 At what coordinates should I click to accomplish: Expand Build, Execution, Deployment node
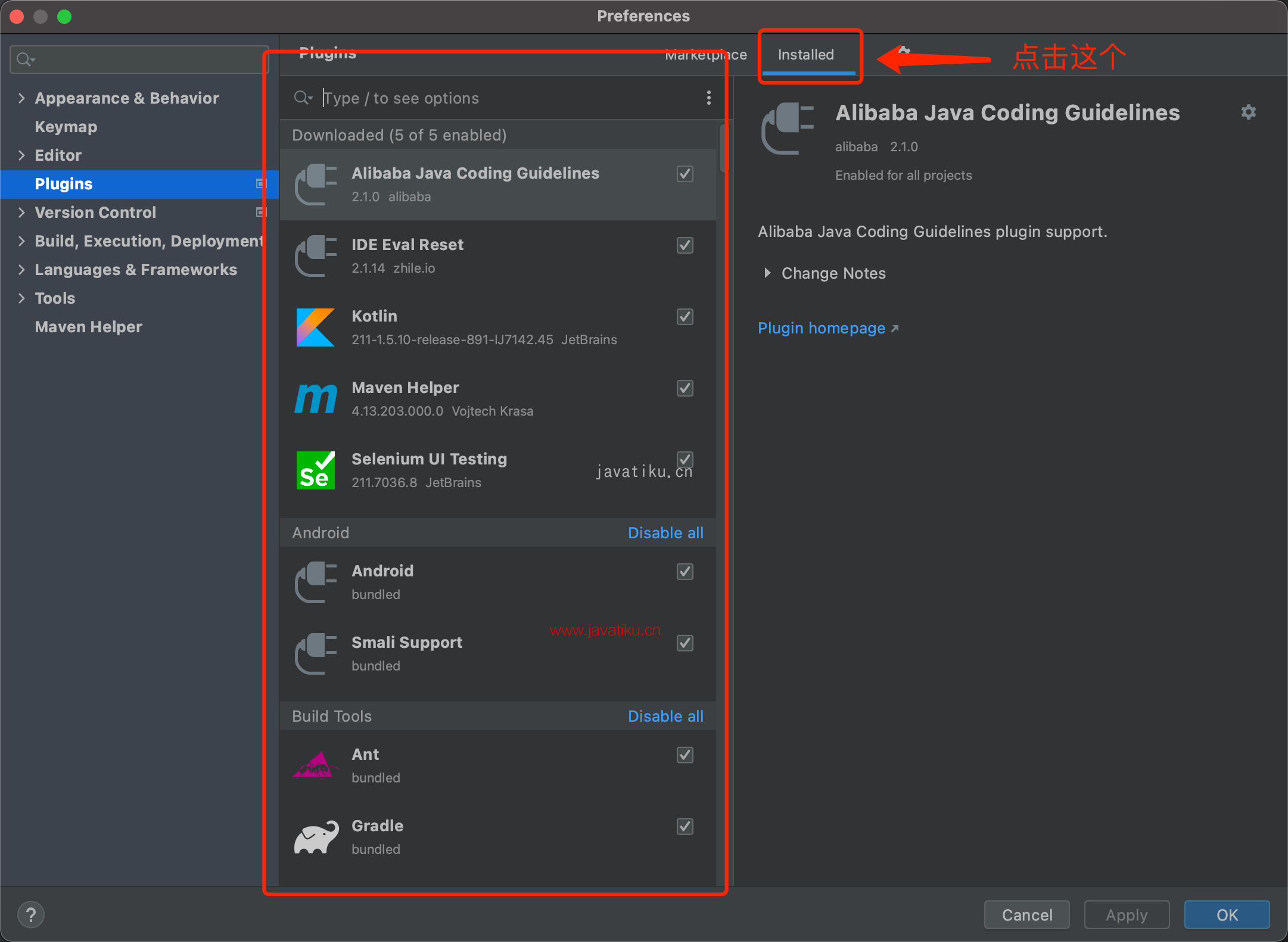(21, 241)
